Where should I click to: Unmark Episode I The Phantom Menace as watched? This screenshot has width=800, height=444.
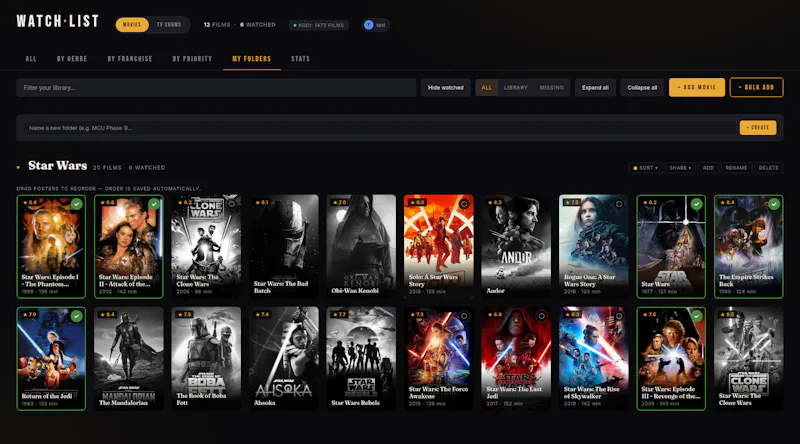tap(77, 204)
